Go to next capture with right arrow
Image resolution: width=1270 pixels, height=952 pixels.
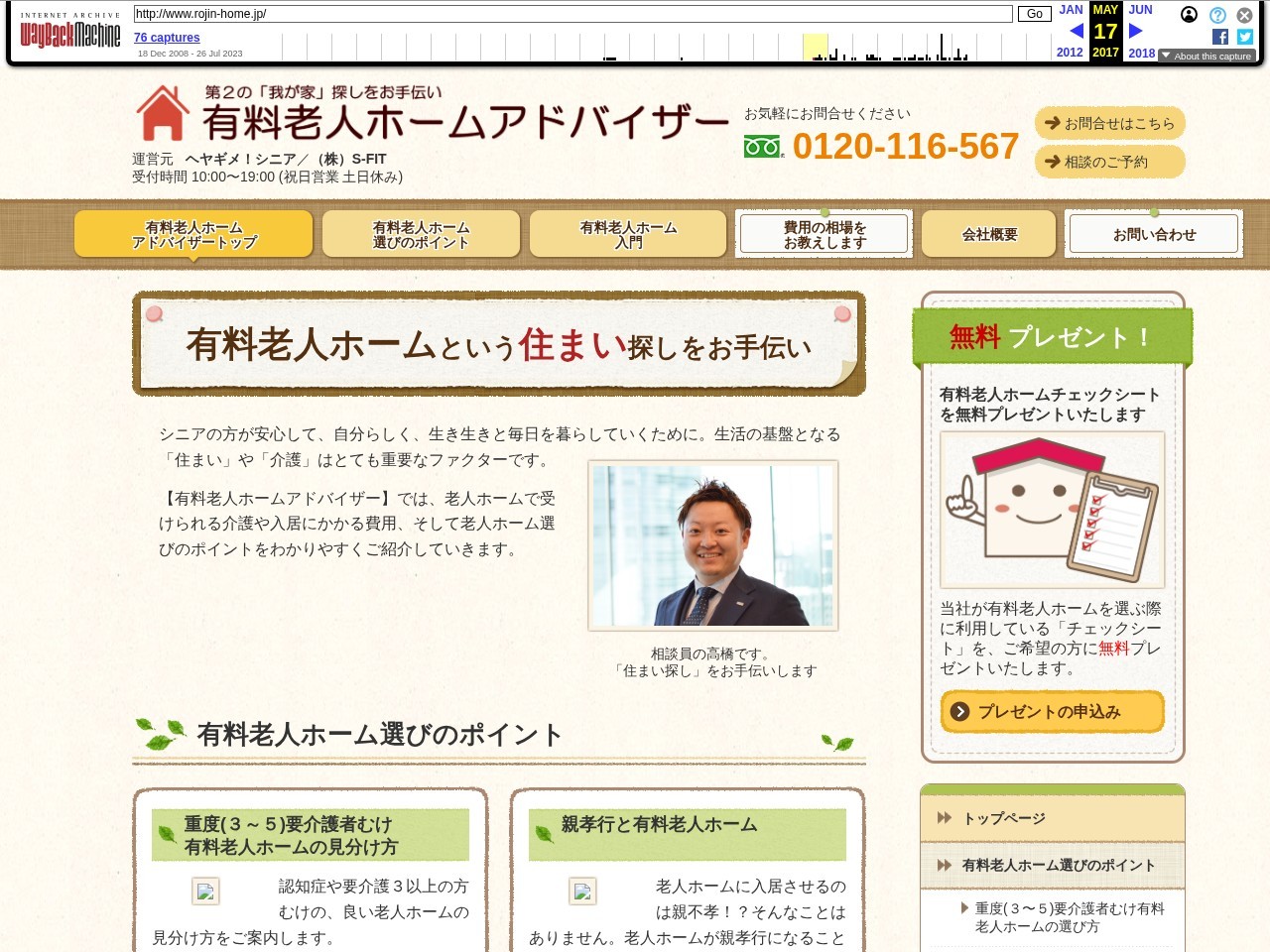[x=1135, y=31]
